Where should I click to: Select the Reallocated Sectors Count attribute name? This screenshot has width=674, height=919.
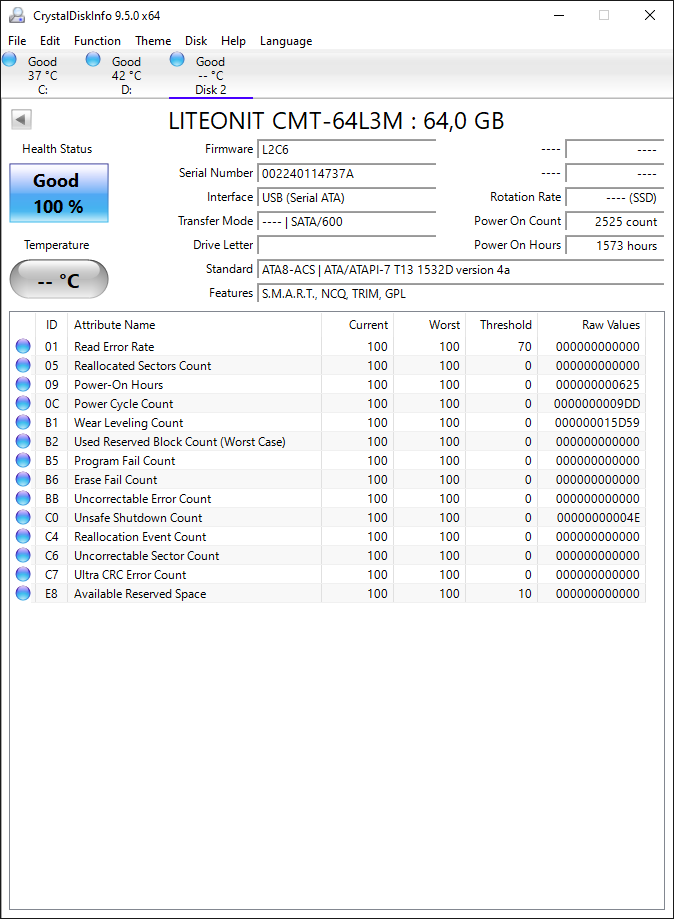142,366
